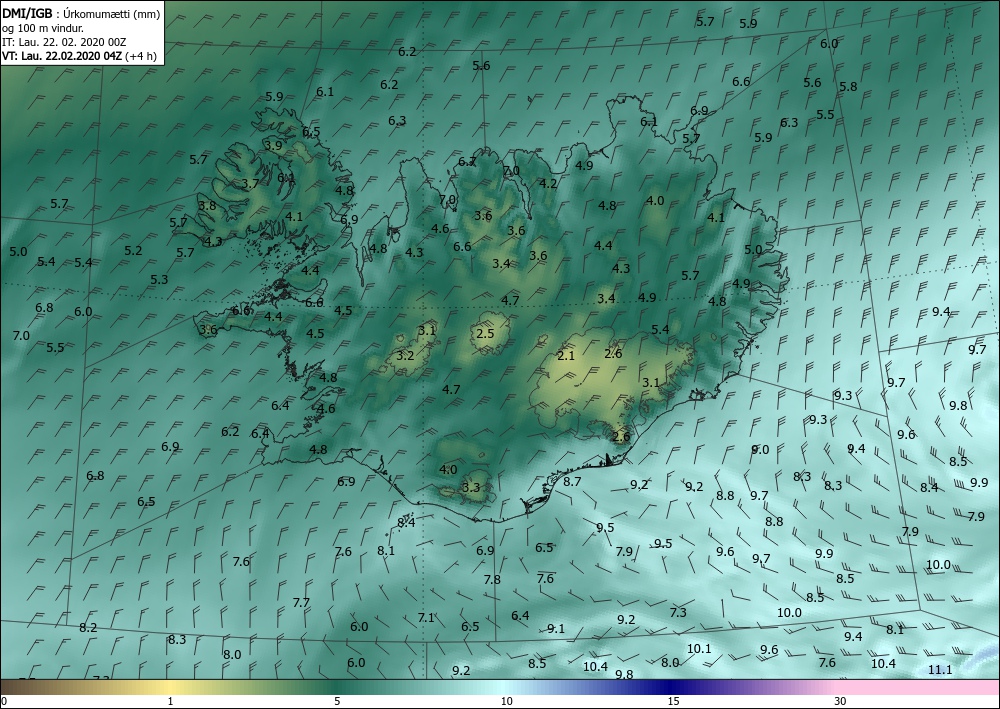Viewport: 1000px width, 709px height.
Task: Click the 6.7 value on the map
Action: tap(467, 162)
